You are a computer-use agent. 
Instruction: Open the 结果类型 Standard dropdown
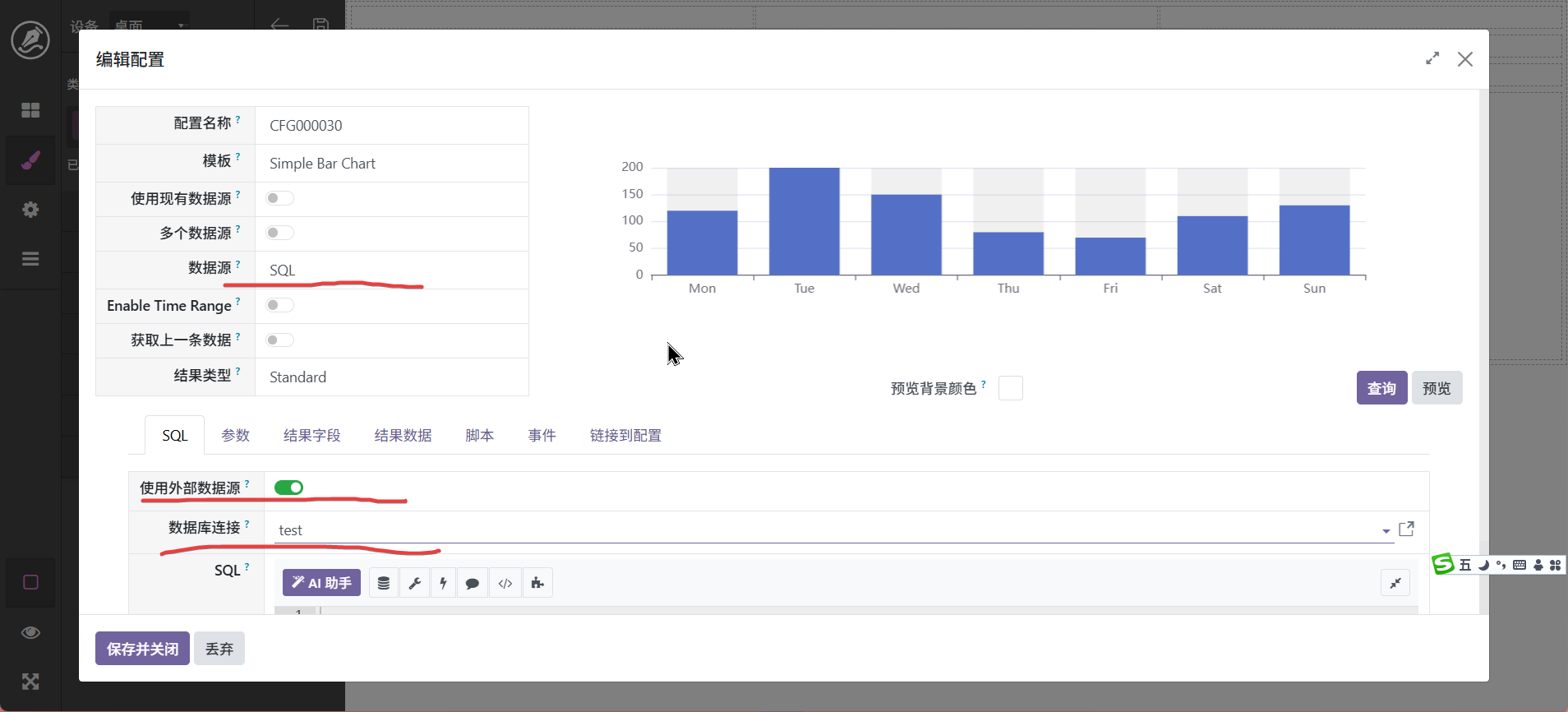pos(391,377)
